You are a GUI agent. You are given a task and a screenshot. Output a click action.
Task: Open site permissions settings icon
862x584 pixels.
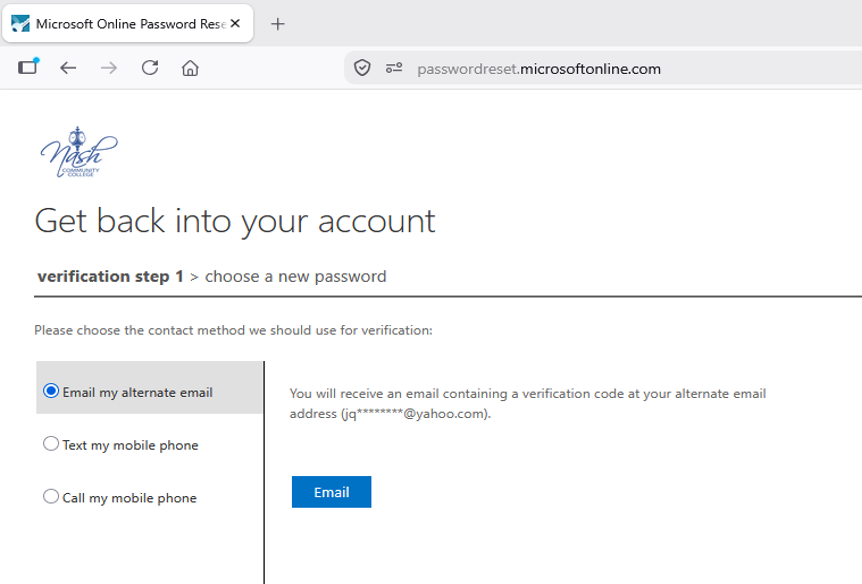(x=394, y=68)
